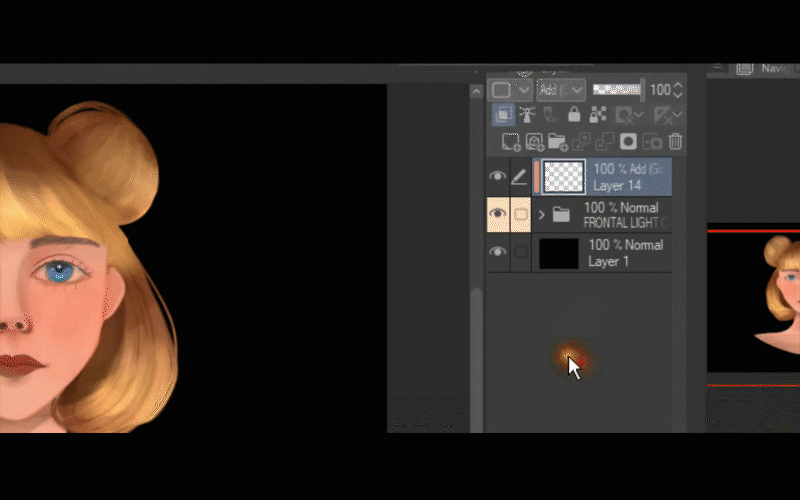Viewport: 800px width, 500px height.
Task: Click the FRONTAL LIGHT folder icon
Action: point(561,214)
